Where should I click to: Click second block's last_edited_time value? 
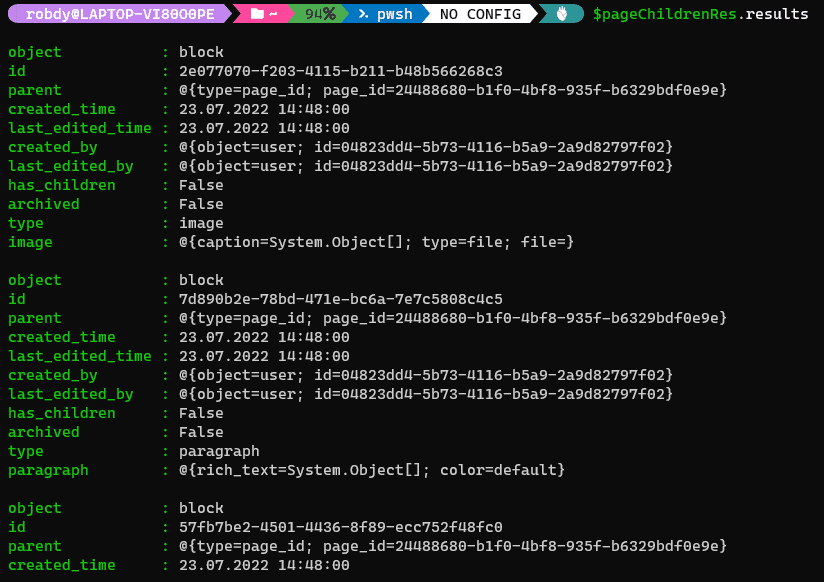(x=264, y=356)
